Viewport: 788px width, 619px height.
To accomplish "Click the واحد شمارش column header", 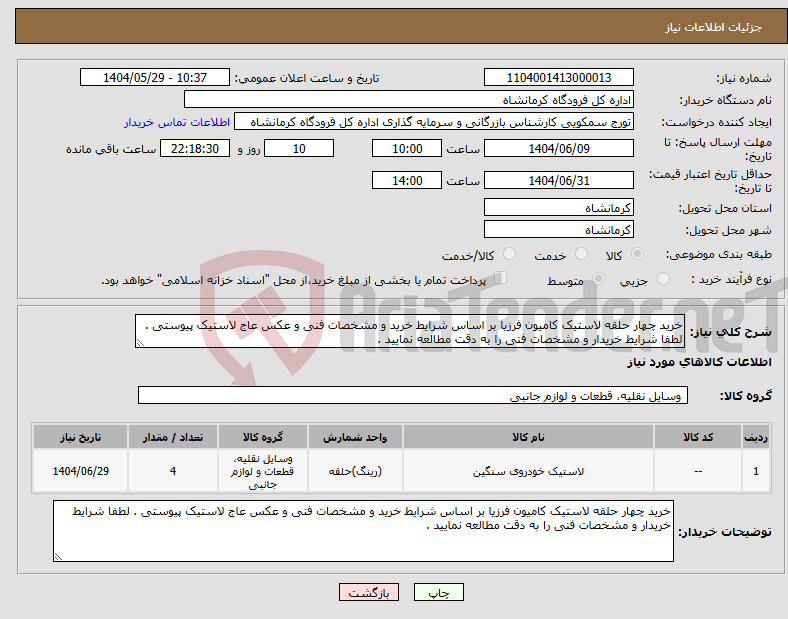I will 355,437.
